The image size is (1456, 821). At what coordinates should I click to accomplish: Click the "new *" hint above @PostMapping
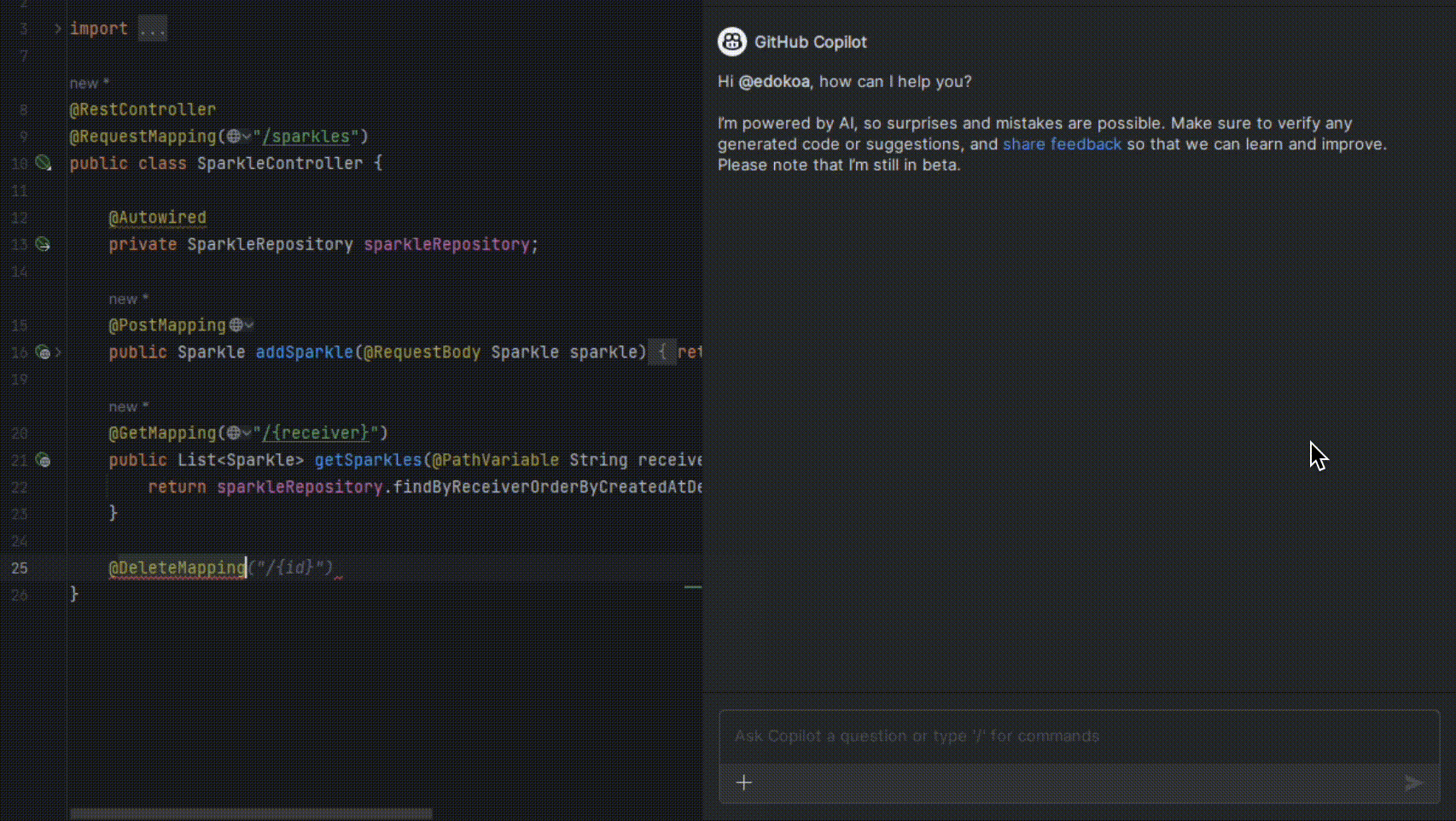click(x=128, y=300)
